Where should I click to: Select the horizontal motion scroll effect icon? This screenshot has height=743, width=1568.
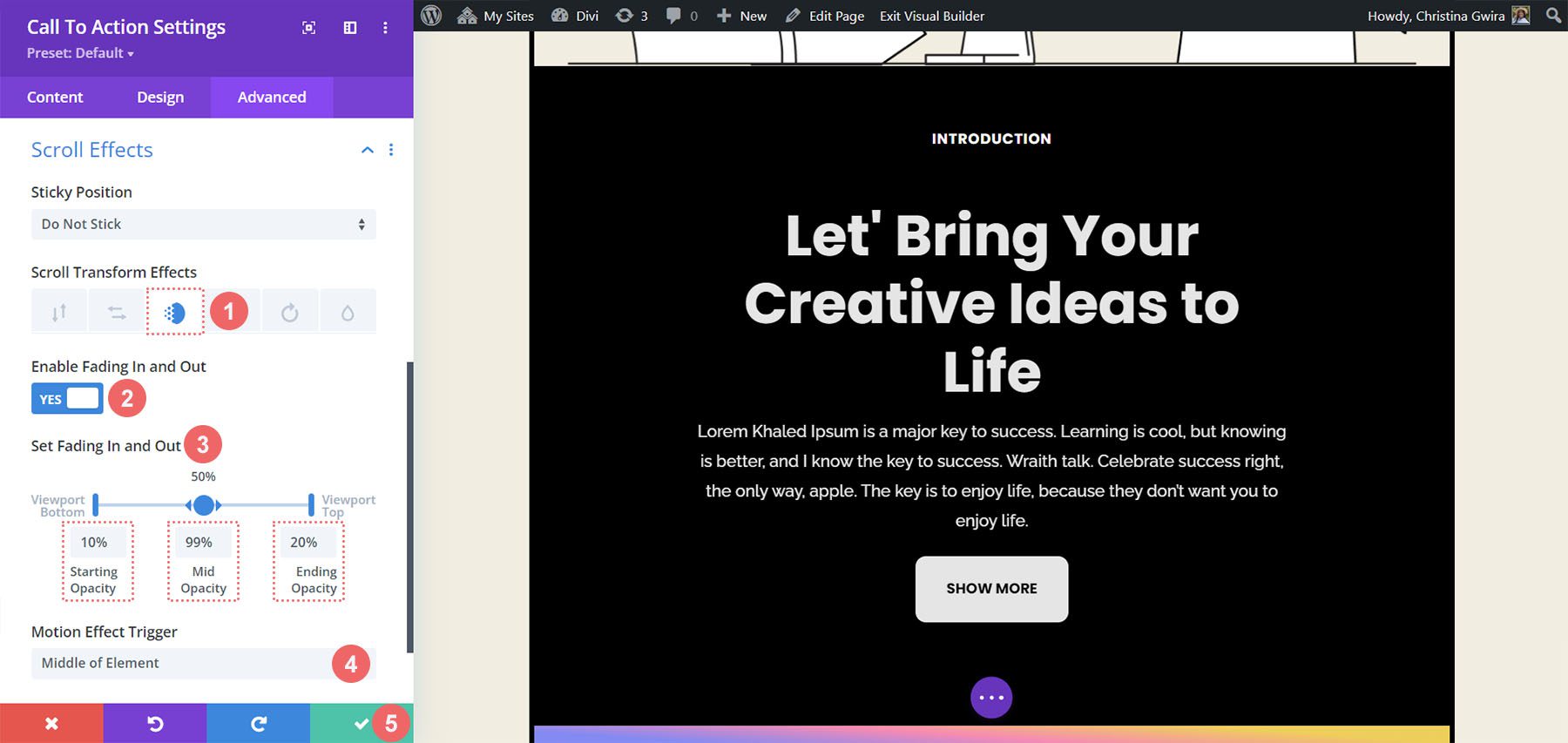117,312
